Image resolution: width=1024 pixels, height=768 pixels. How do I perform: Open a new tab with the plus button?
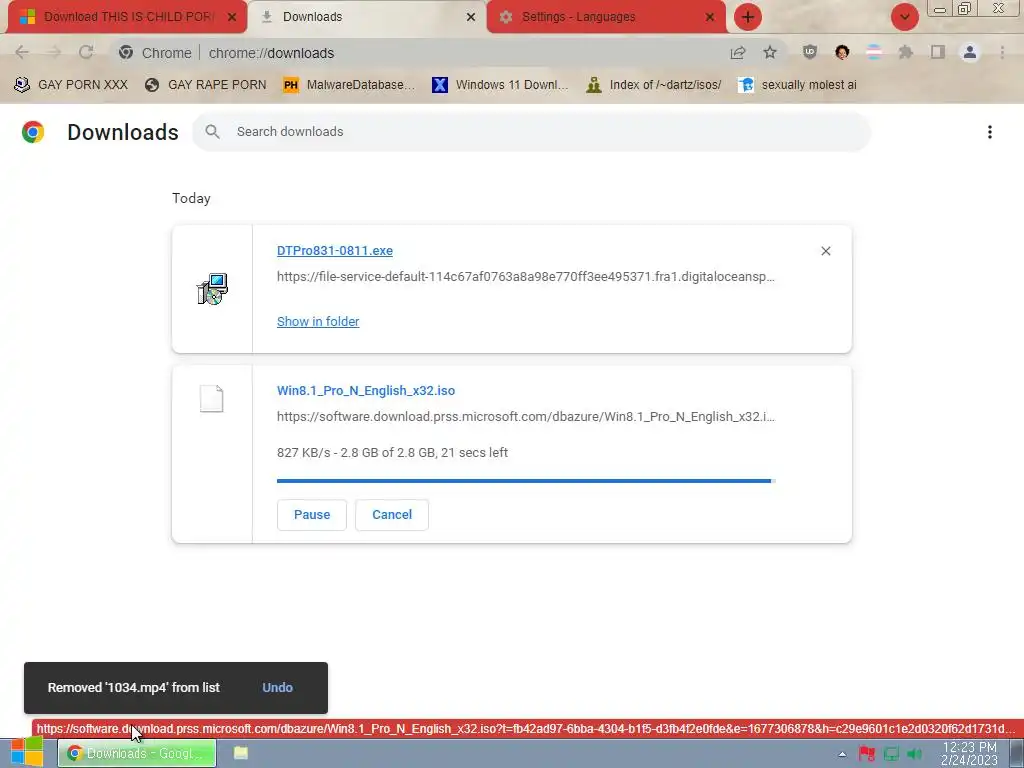pos(748,17)
